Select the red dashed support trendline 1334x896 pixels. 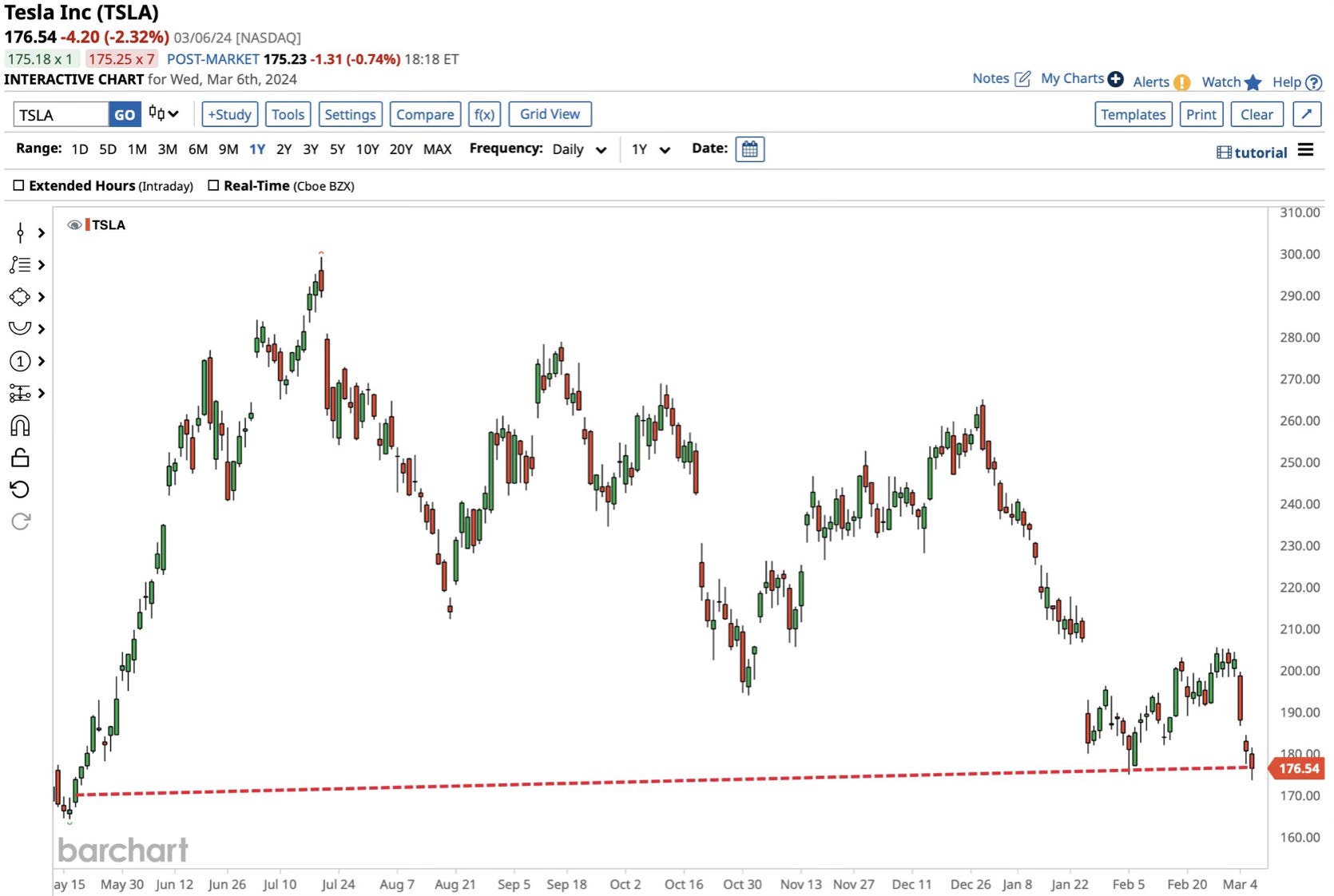tap(663, 781)
